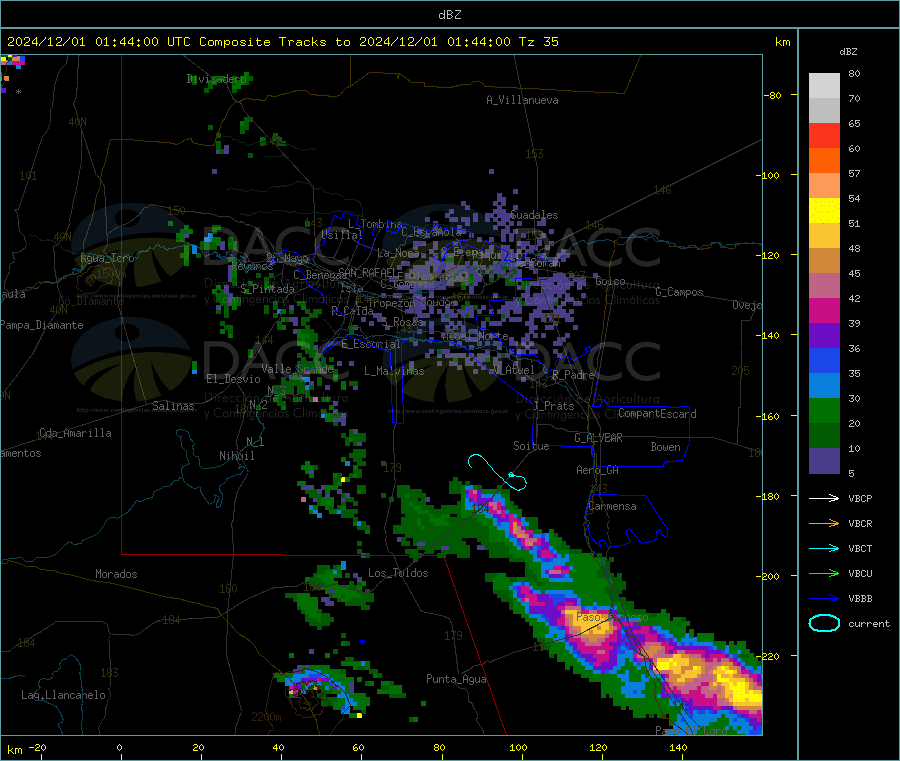The height and width of the screenshot is (761, 900).
Task: Click the cyan 'current' ellipse legend icon
Action: (824, 623)
